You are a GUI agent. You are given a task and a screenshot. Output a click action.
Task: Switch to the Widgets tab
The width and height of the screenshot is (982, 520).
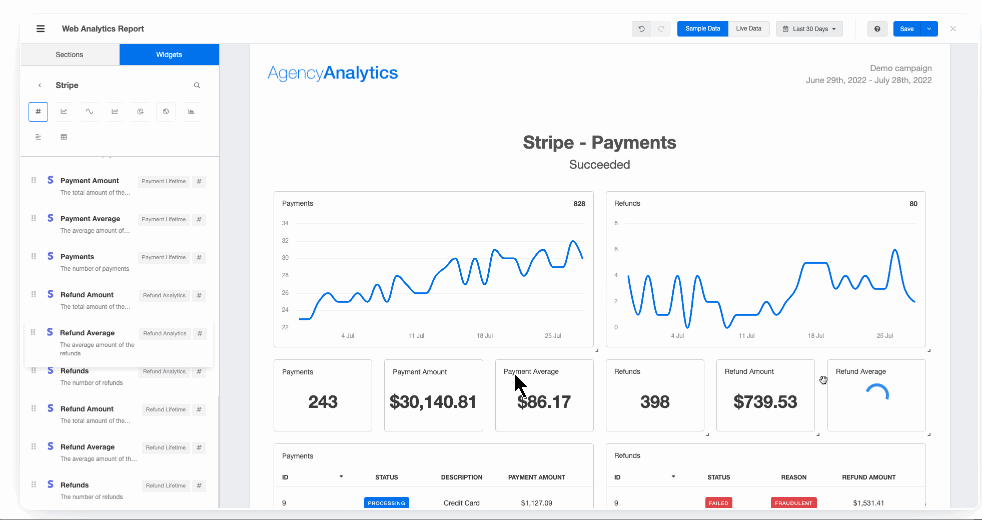click(x=169, y=55)
